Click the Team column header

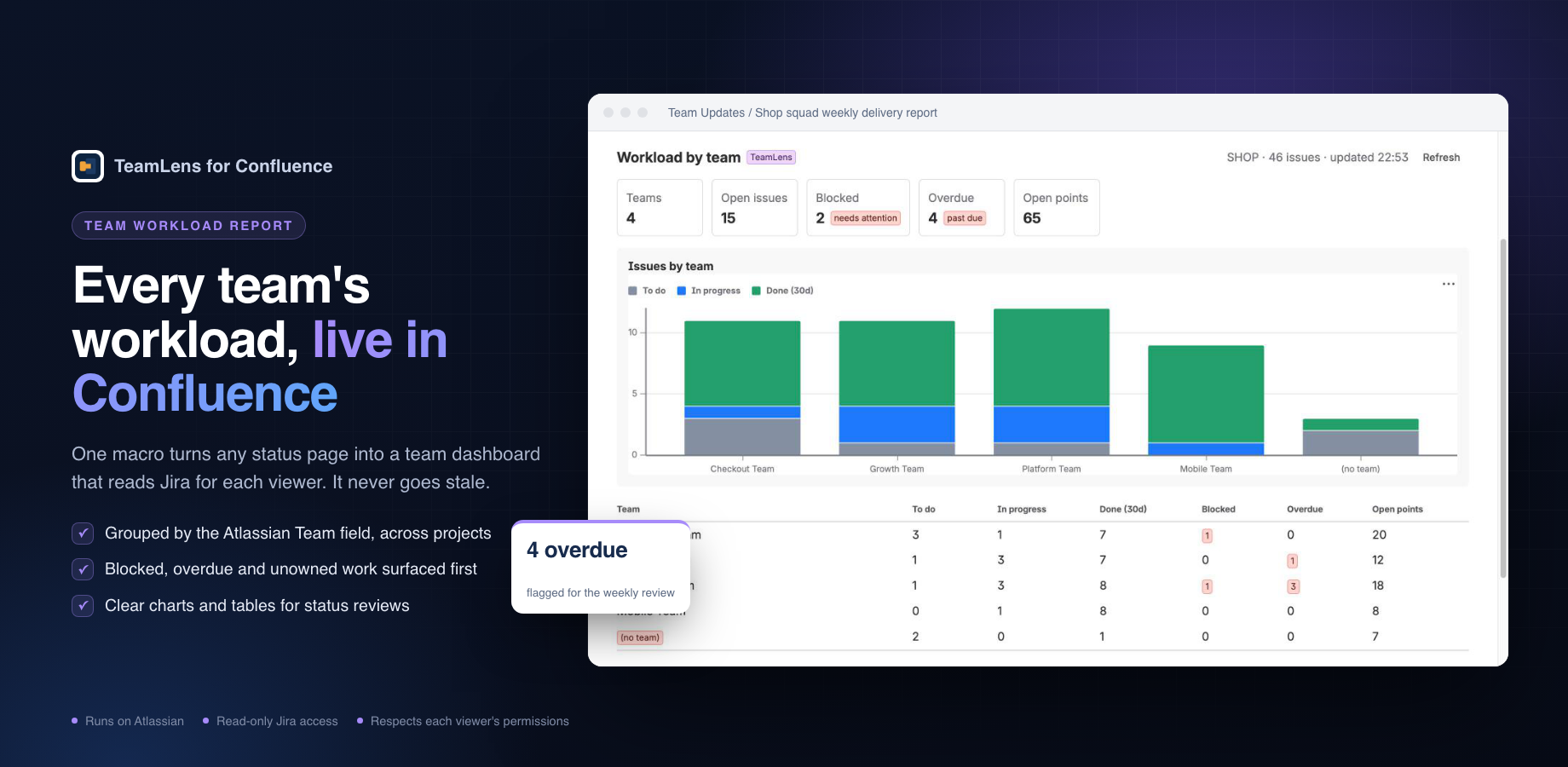[628, 510]
